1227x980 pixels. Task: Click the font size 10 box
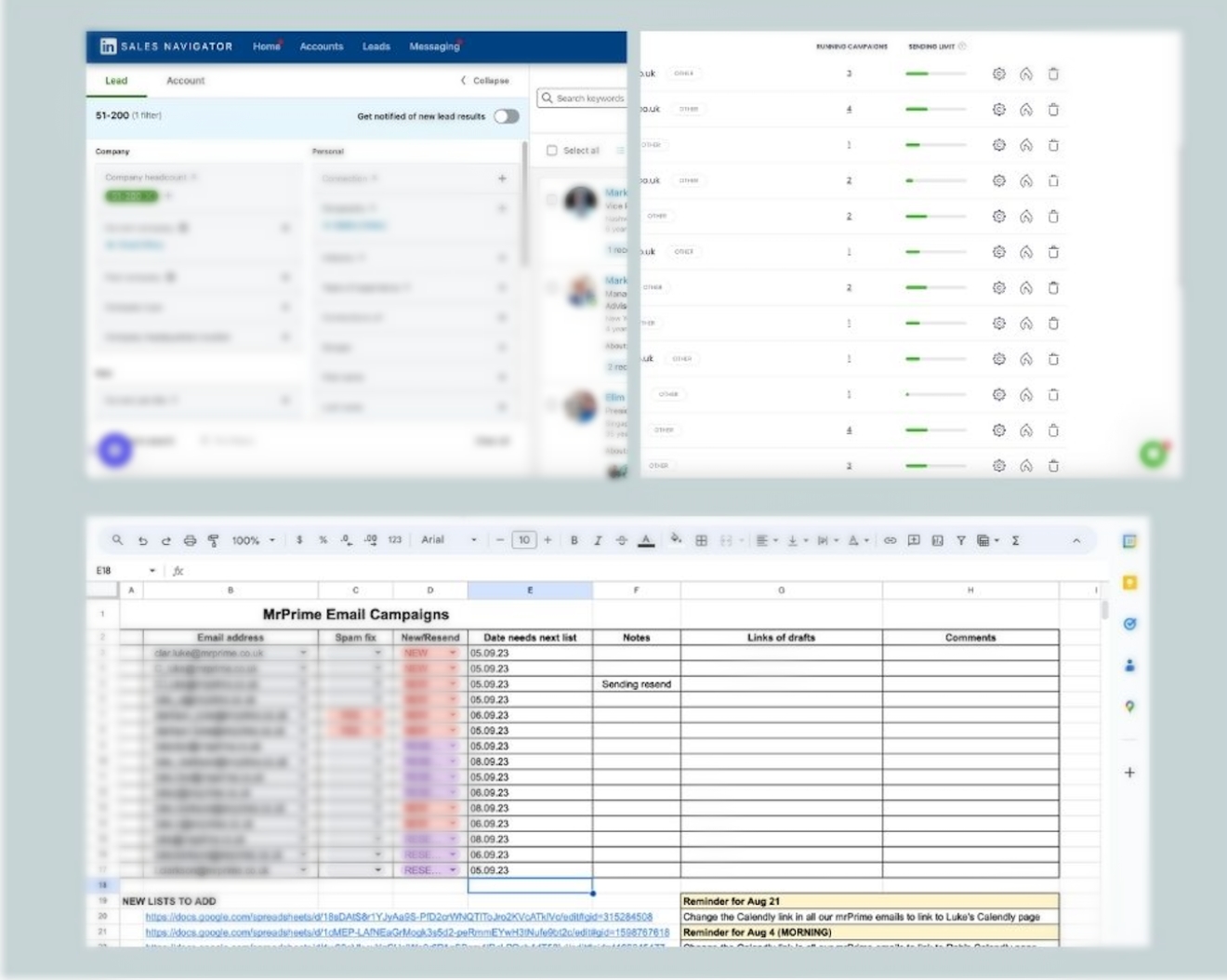[524, 540]
